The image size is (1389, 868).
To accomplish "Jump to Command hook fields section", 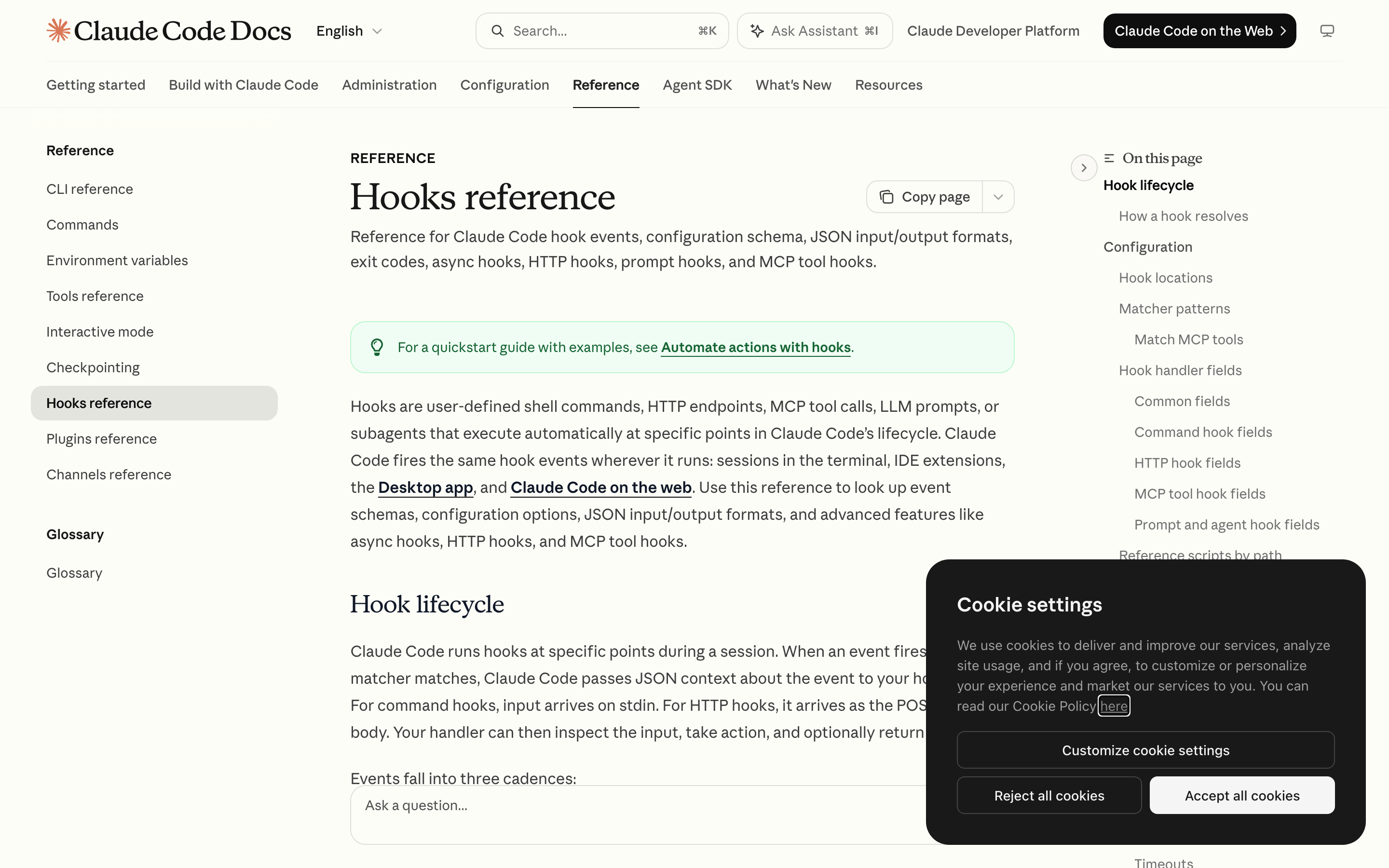I will (1203, 432).
